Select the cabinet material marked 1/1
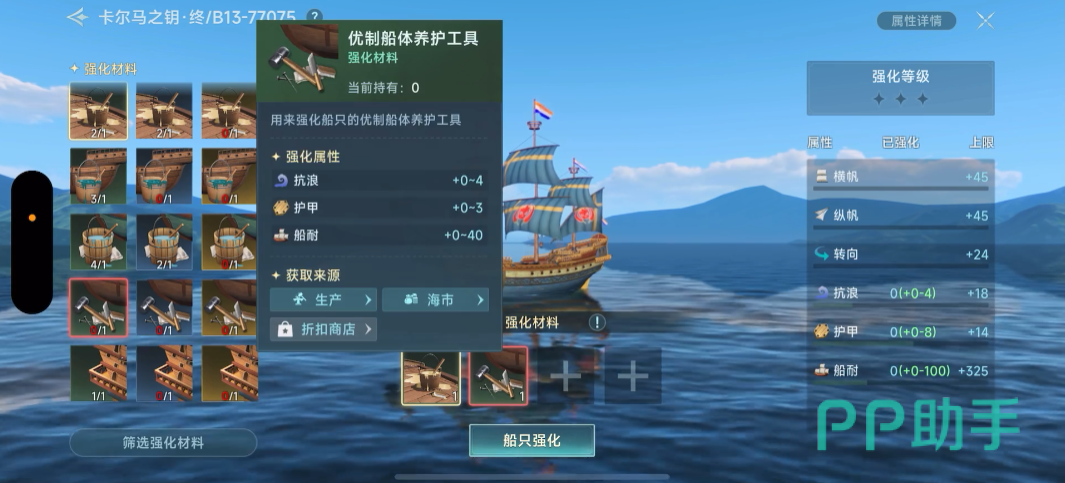Screen dimensions: 1065x483 98,373
